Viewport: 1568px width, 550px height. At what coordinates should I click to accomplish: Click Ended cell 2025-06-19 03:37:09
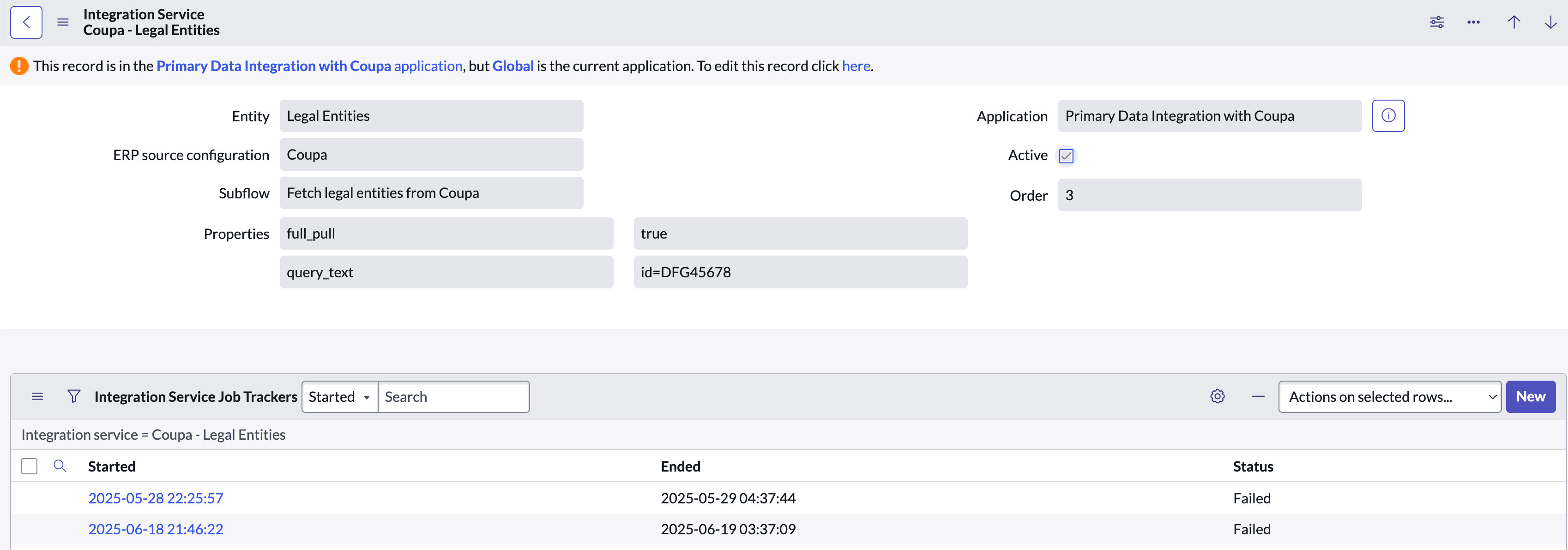tap(728, 529)
